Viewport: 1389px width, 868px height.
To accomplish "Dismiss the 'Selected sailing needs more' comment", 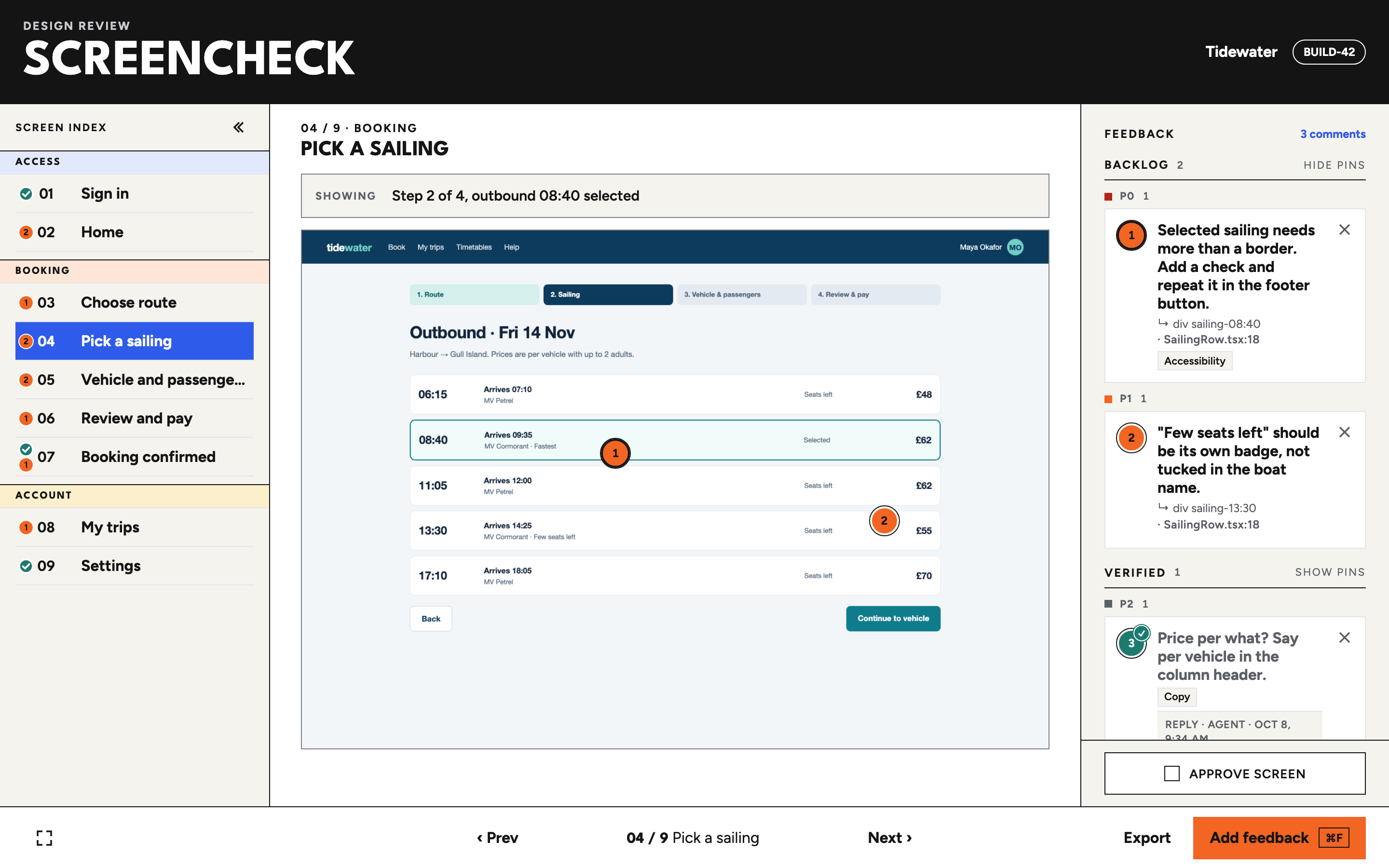I will 1344,230.
